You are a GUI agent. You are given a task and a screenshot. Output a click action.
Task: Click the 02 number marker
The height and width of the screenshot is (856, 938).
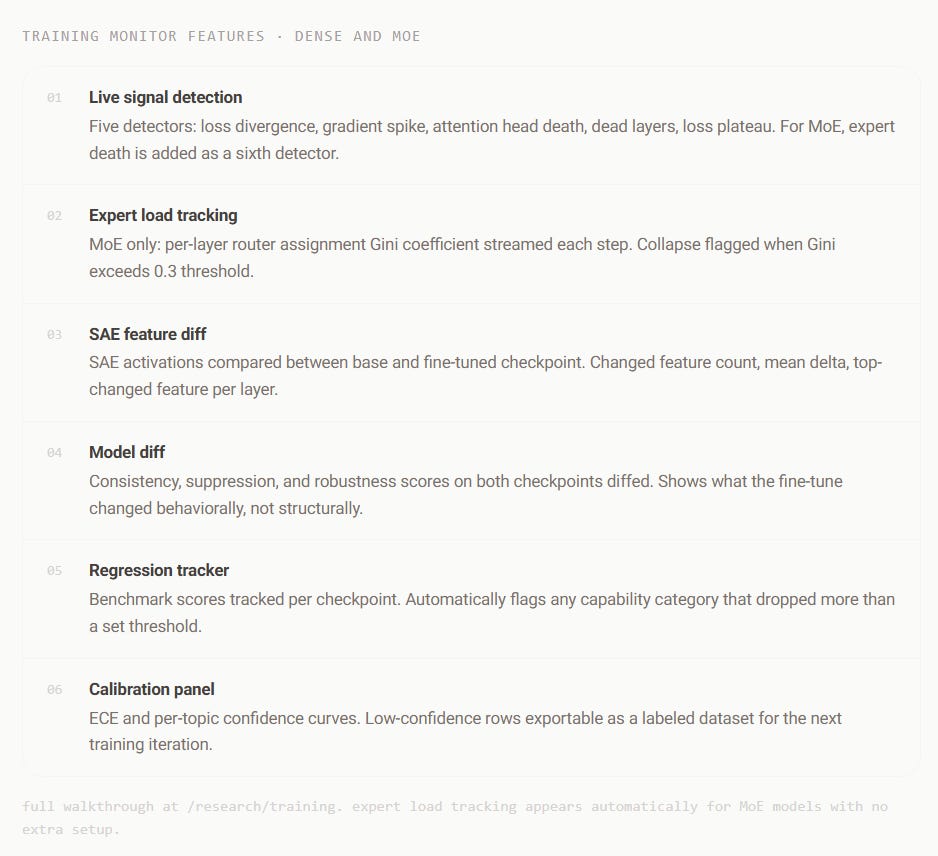[54, 215]
